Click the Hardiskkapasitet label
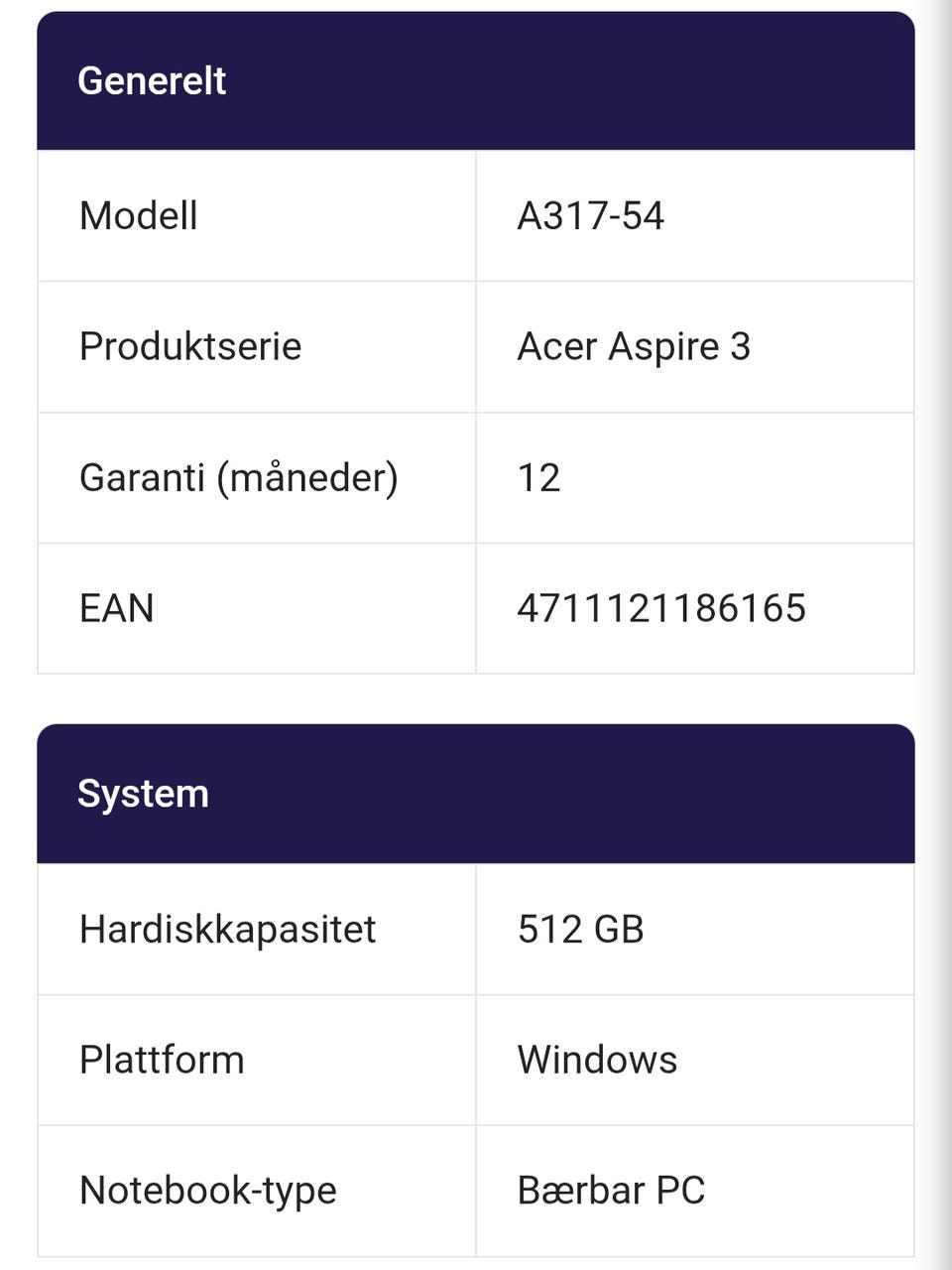 (x=228, y=930)
